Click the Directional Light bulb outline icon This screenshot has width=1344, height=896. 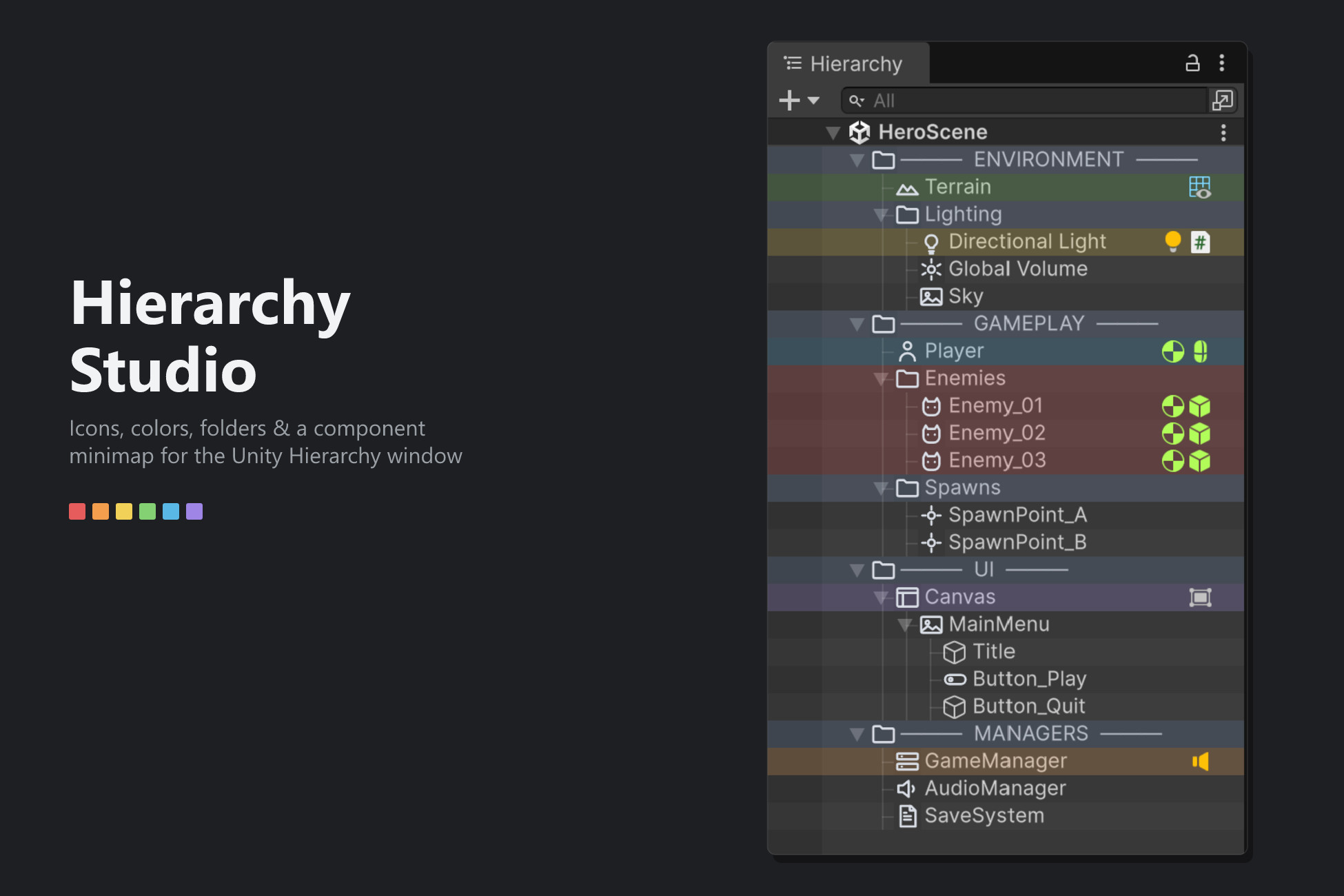point(931,243)
